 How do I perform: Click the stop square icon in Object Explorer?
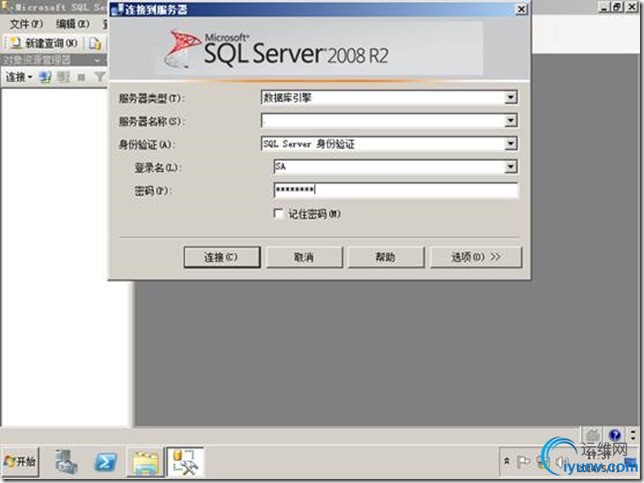pyautogui.click(x=81, y=77)
